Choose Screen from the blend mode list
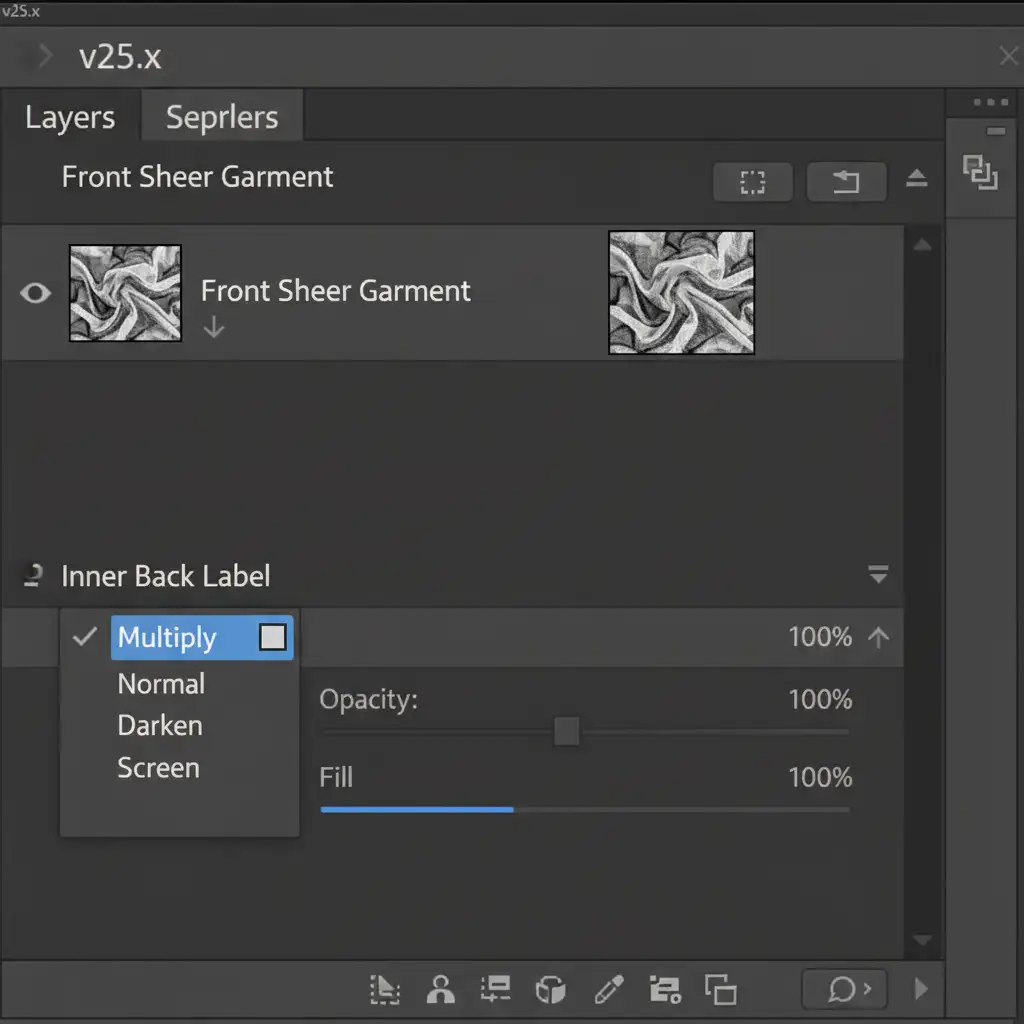The height and width of the screenshot is (1024, 1024). (x=158, y=768)
